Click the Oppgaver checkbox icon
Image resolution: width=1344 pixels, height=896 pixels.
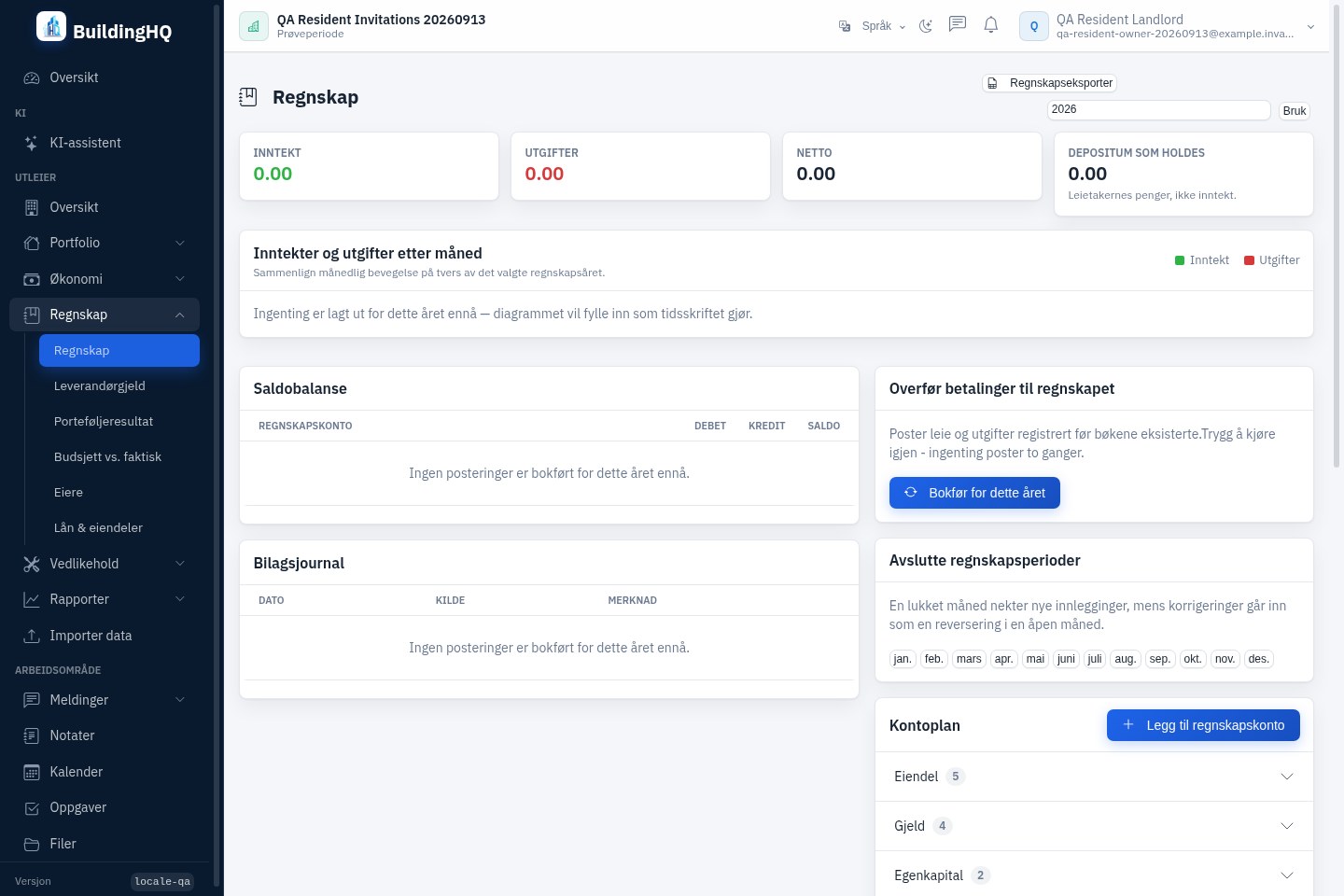[32, 807]
